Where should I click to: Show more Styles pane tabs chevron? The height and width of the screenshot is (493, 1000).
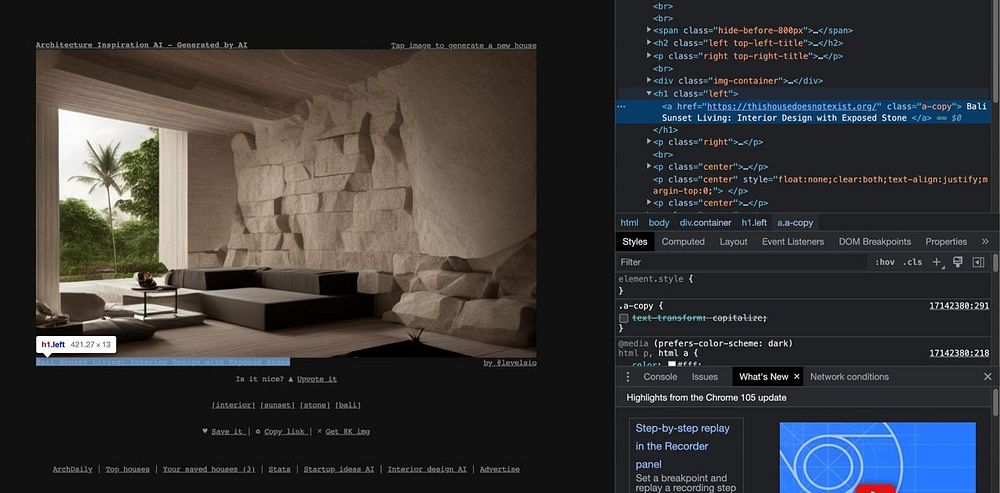(x=985, y=242)
